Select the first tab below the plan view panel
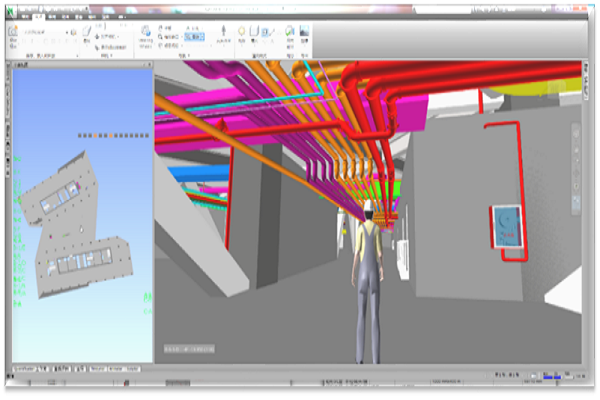The image size is (600, 400). pos(22,368)
